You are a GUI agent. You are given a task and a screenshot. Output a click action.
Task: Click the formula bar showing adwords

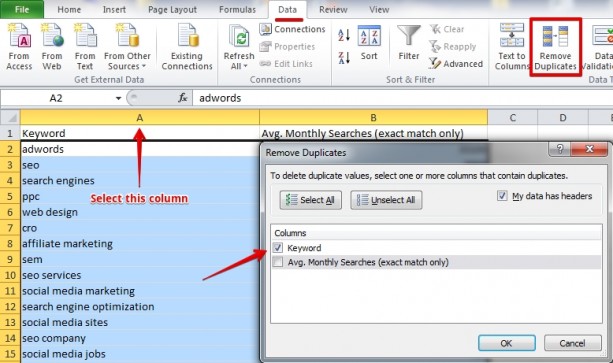403,98
